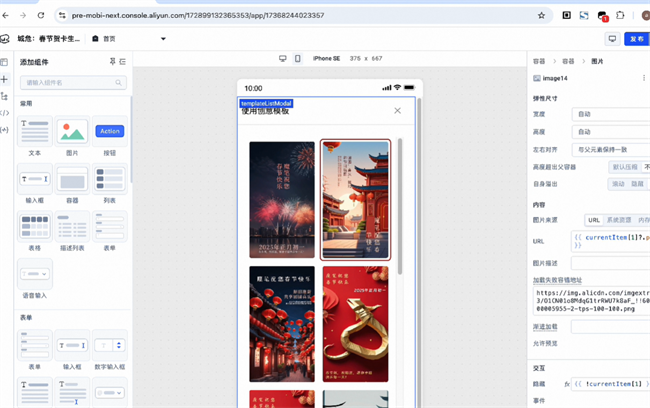Open the outline tree icon in left sidebar
The image size is (650, 408).
(x=5, y=96)
